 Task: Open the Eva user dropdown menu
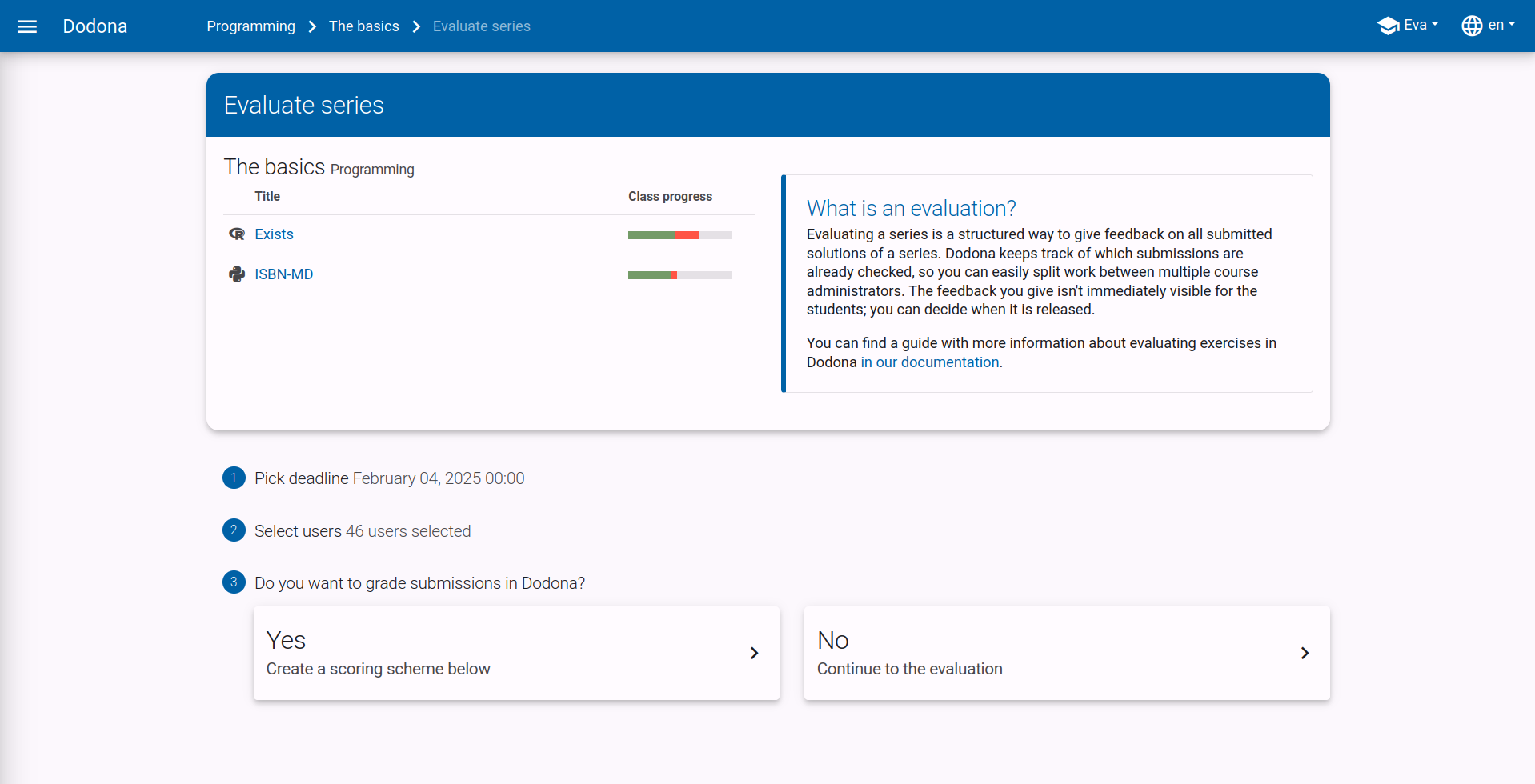coord(1408,26)
